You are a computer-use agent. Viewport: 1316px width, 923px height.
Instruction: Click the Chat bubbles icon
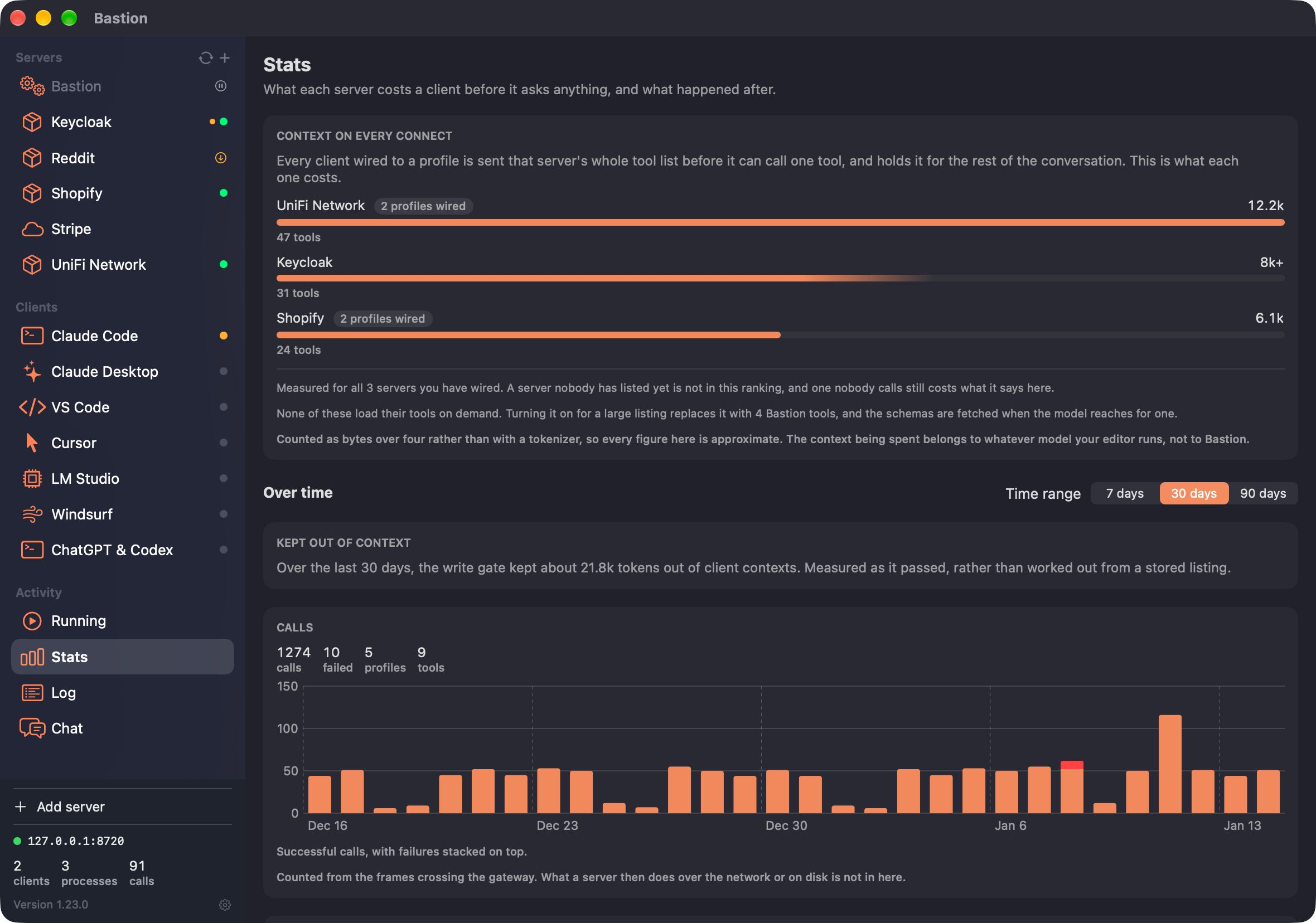[32, 728]
